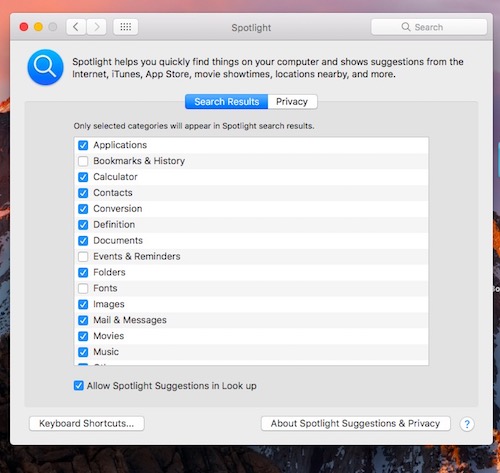Select the Calculator row label
The image size is (500, 473).
(115, 177)
